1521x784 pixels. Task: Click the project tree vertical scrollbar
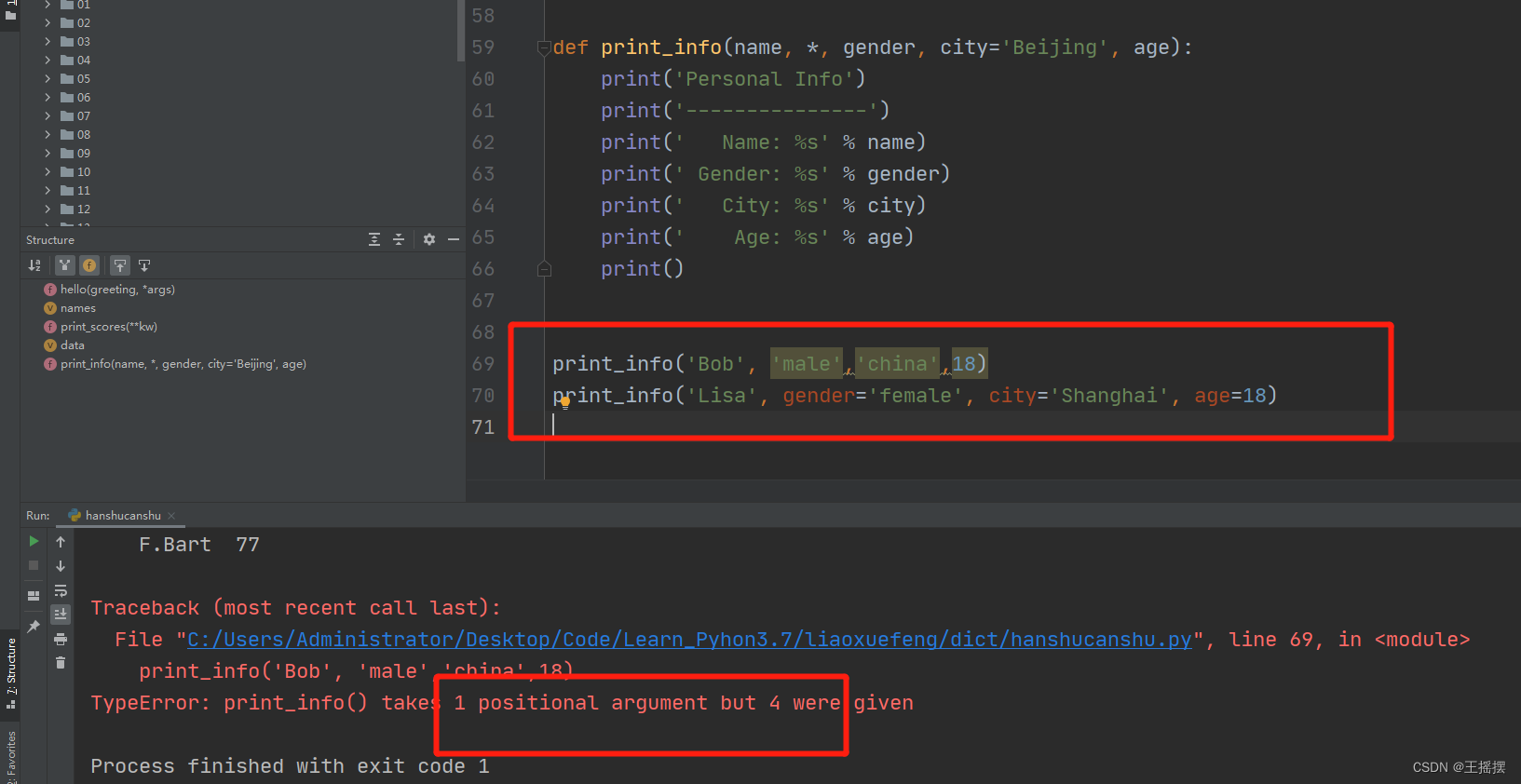(x=460, y=31)
